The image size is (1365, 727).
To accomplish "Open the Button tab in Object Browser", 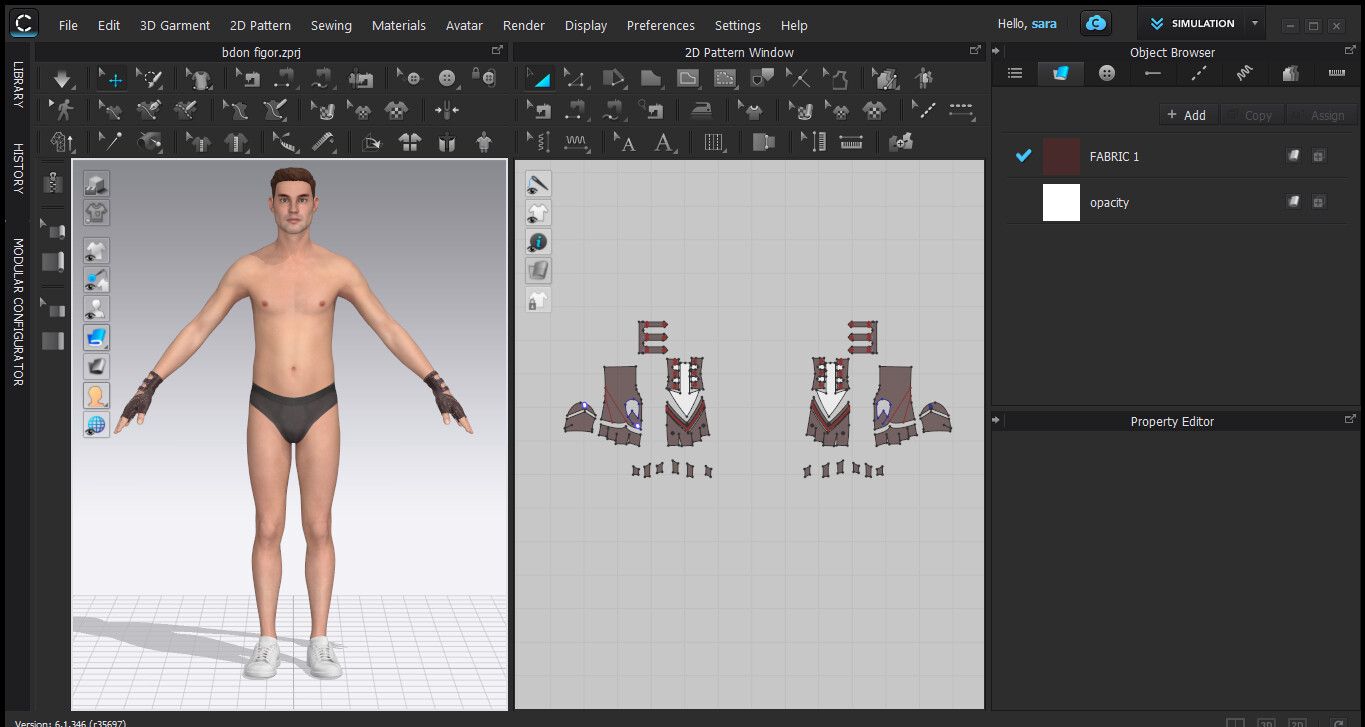I will [1106, 73].
